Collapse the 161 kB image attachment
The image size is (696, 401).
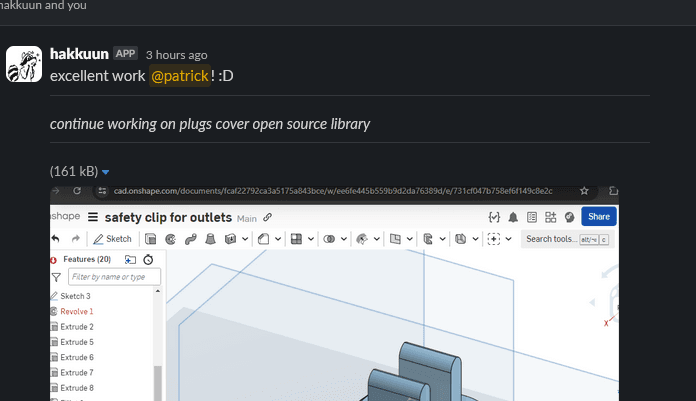click(105, 171)
